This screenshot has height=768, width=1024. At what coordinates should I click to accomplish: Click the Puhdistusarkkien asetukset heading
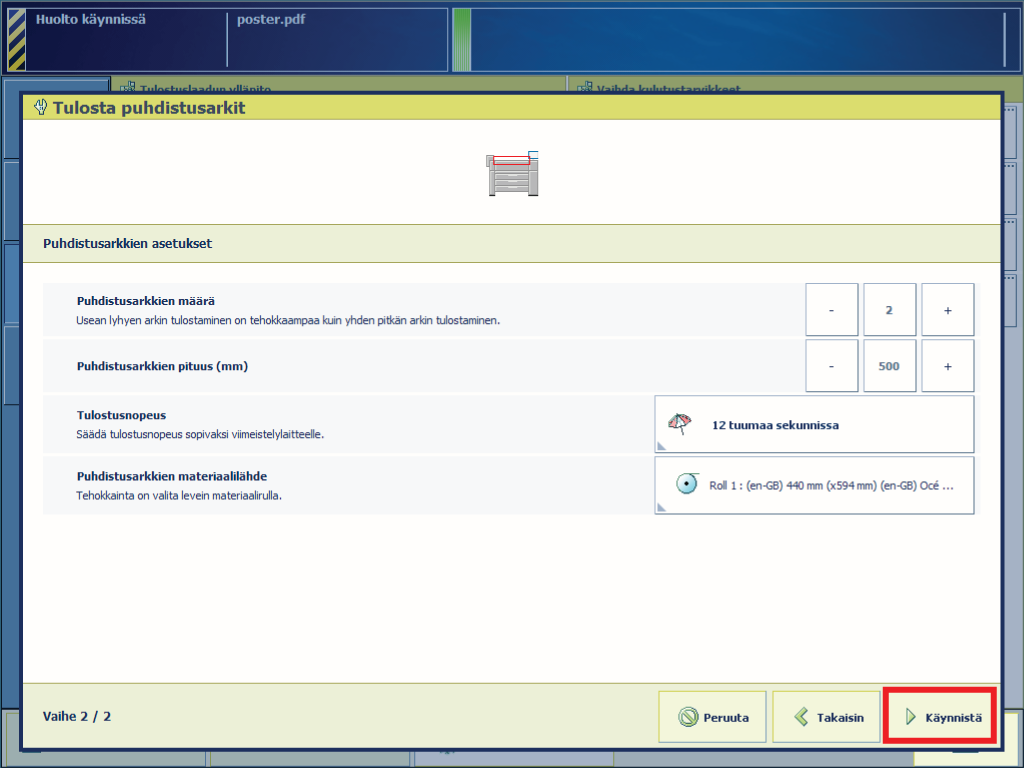coord(127,244)
